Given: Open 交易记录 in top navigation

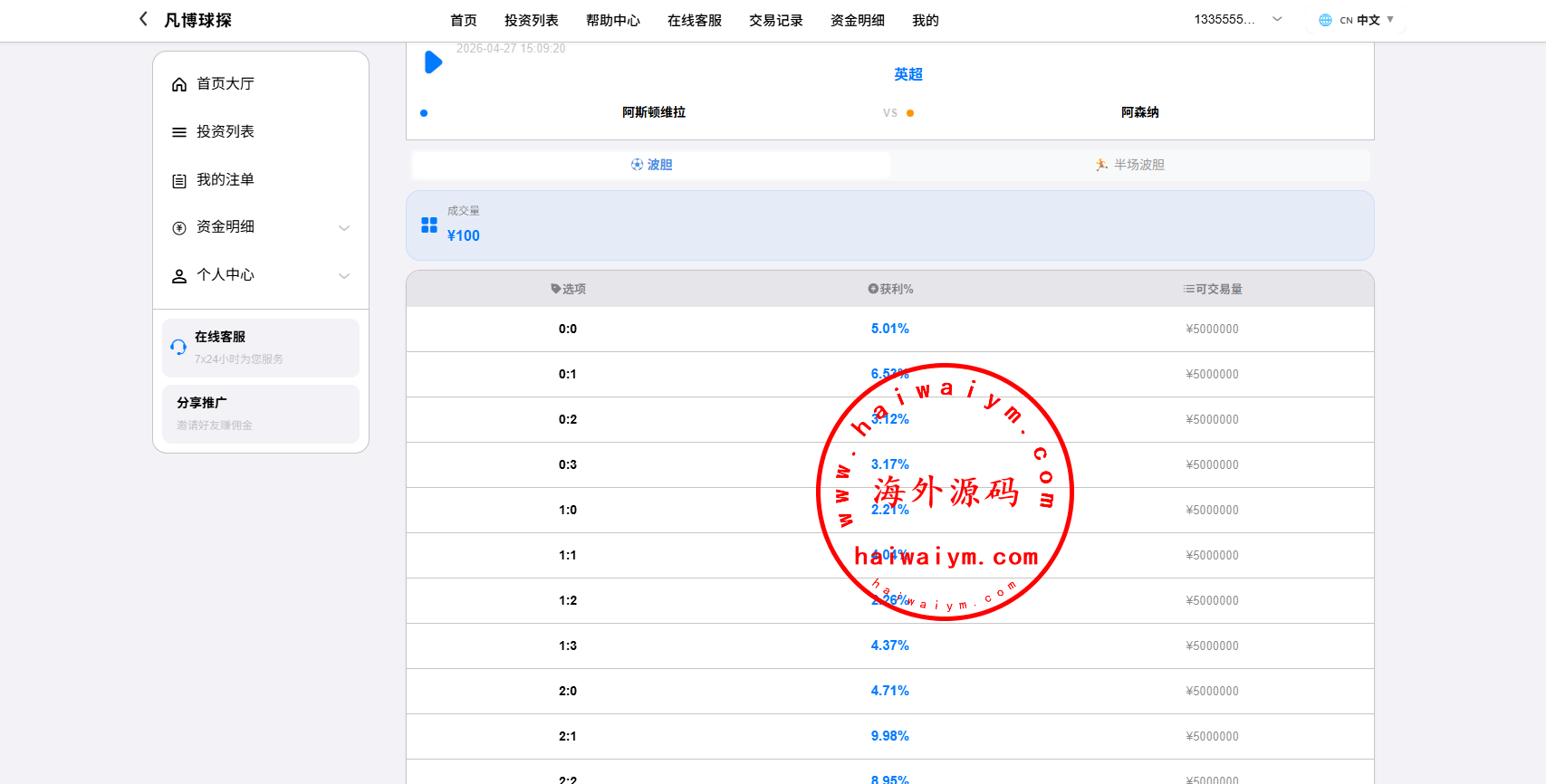Looking at the screenshot, I should click(775, 20).
